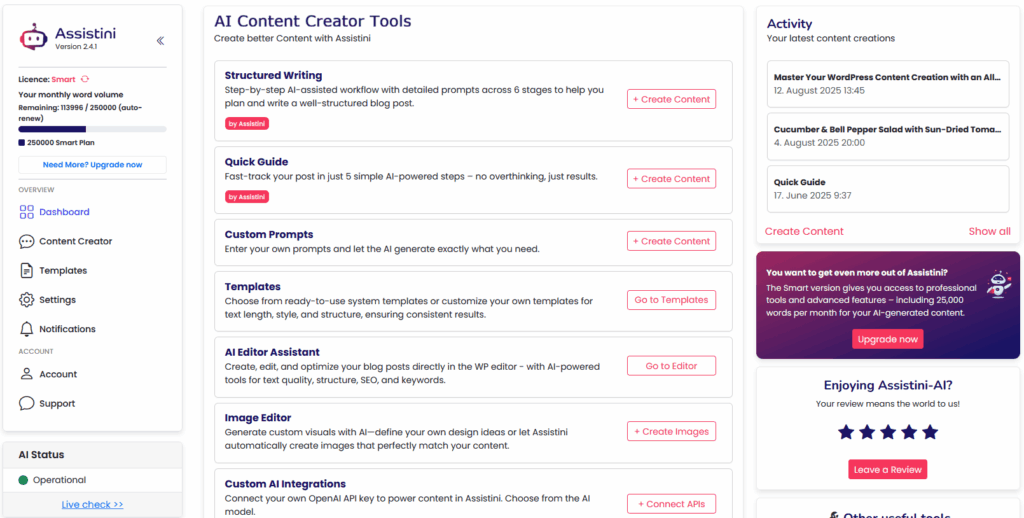Click the Account person icon

click(x=27, y=374)
